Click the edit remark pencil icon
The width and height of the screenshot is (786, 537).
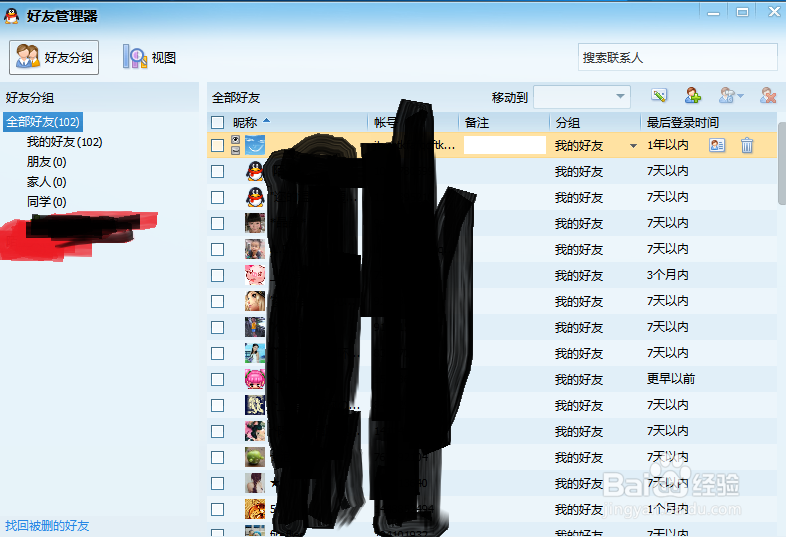click(x=659, y=95)
